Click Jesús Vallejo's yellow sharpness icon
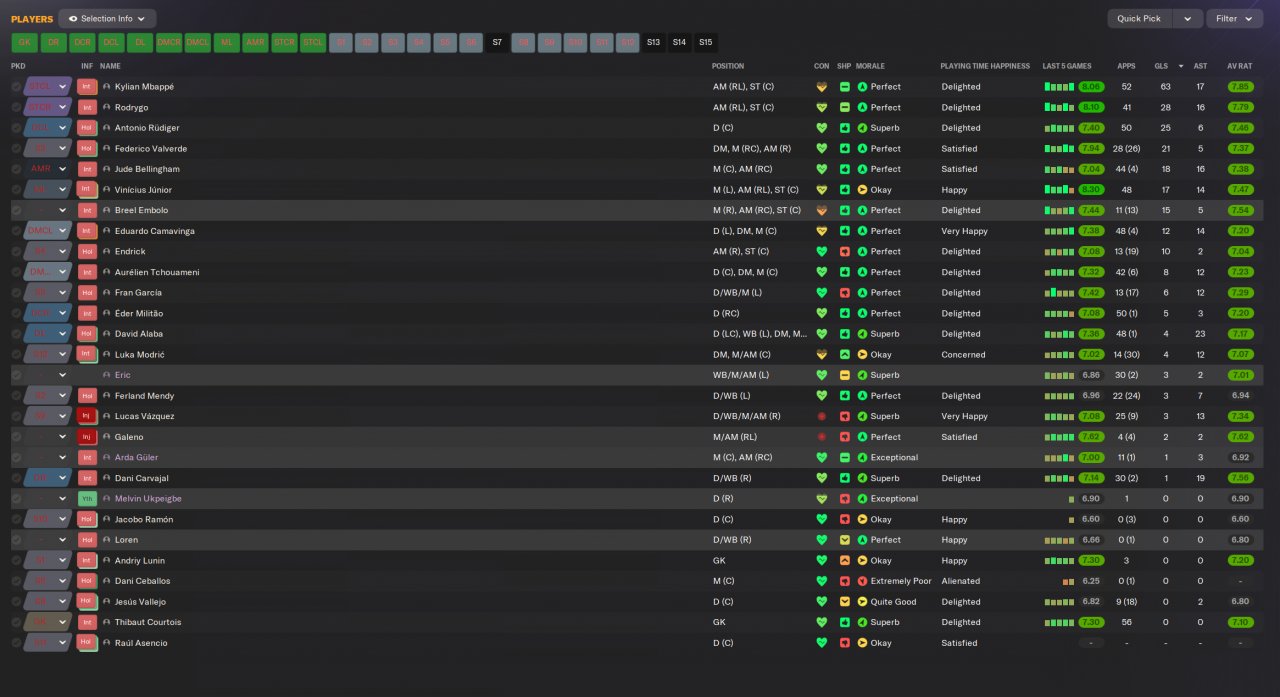The height and width of the screenshot is (697, 1280). click(845, 602)
